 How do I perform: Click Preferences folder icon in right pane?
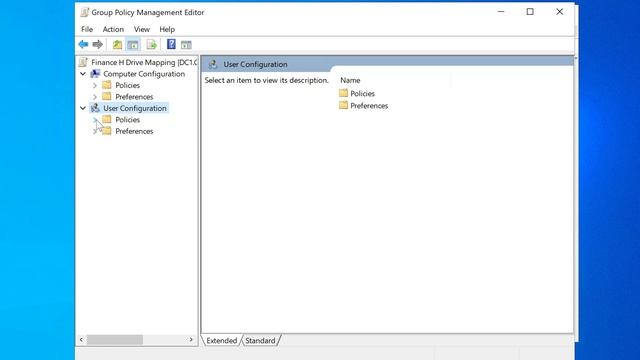343,105
